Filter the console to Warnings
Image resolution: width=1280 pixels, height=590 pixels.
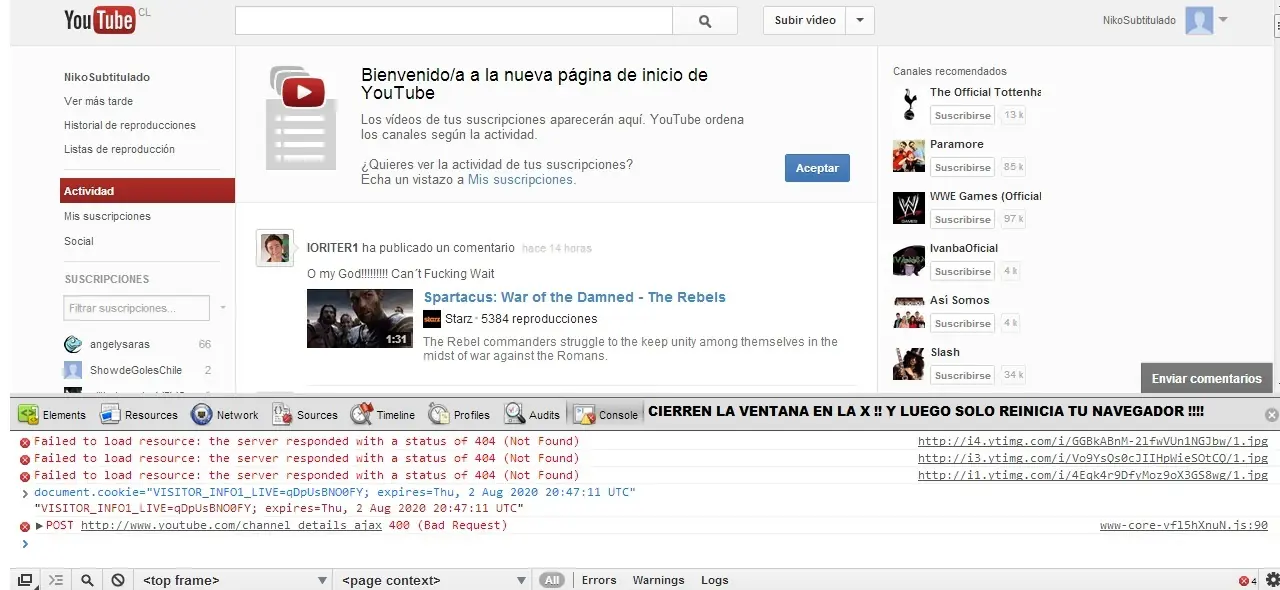[658, 580]
